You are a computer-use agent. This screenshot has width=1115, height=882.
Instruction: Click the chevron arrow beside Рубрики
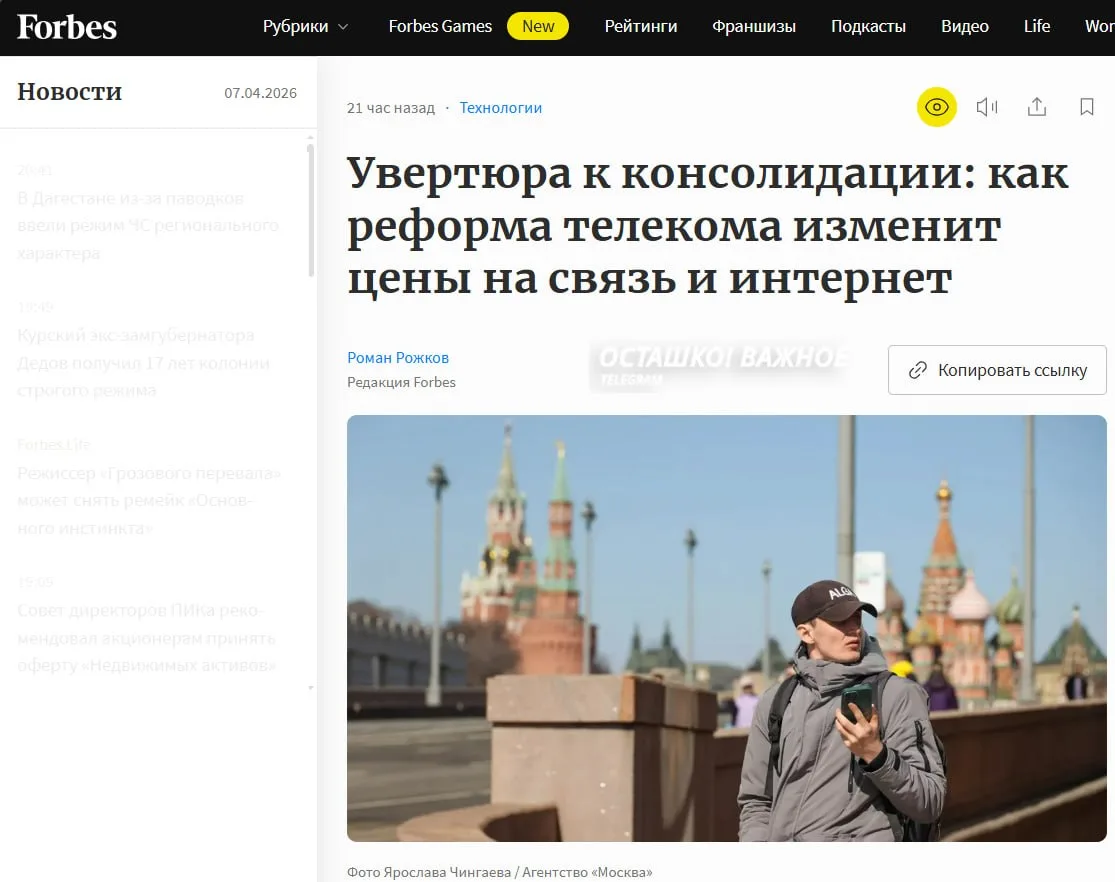[343, 27]
